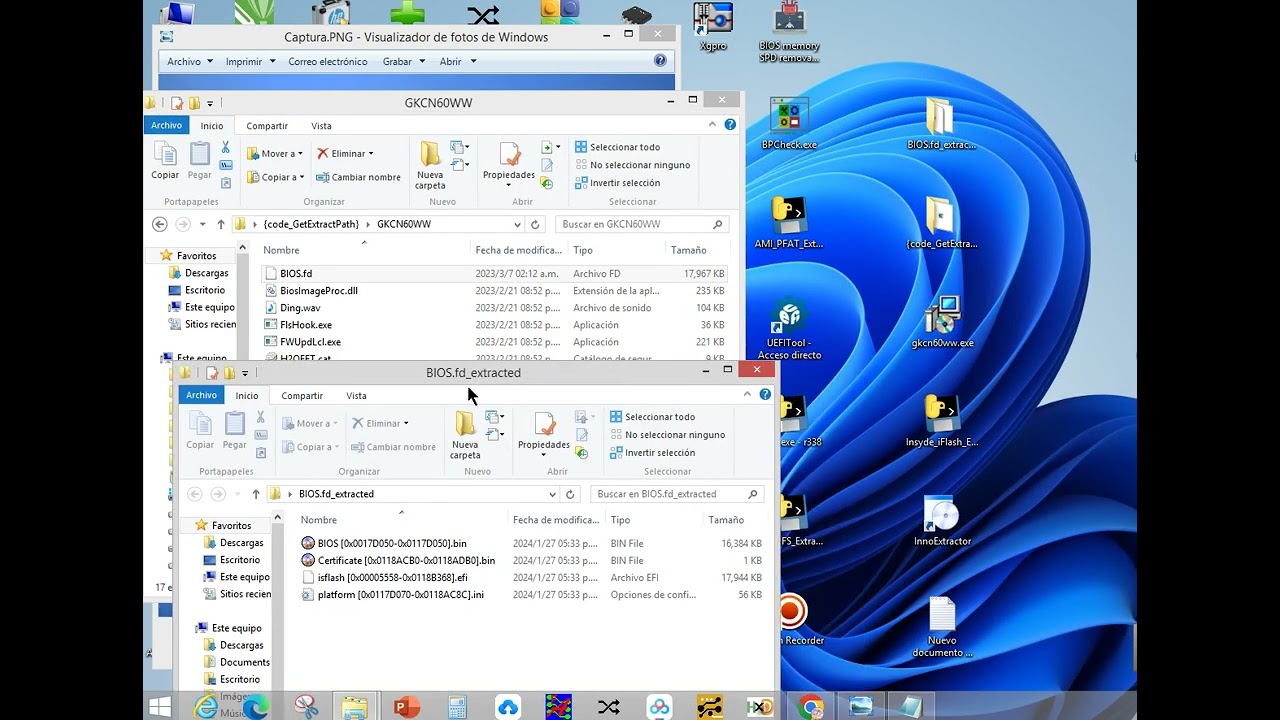Select the AMI_PFAT_Ext desktop script icon
The height and width of the screenshot is (720, 1280).
(789, 223)
